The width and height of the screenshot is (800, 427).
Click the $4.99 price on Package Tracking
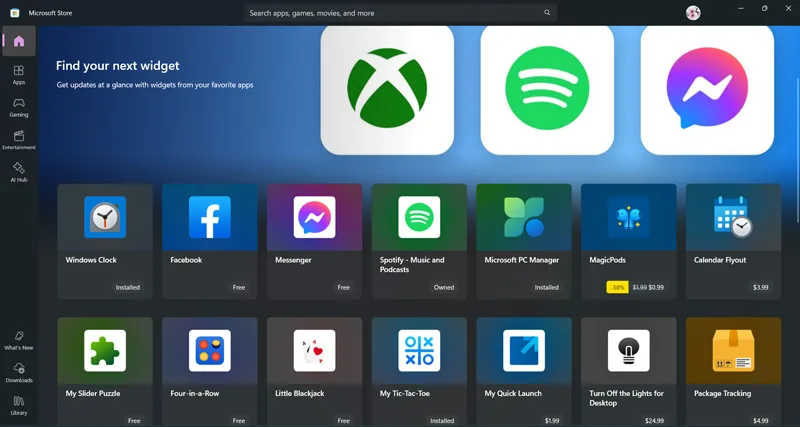tap(760, 421)
